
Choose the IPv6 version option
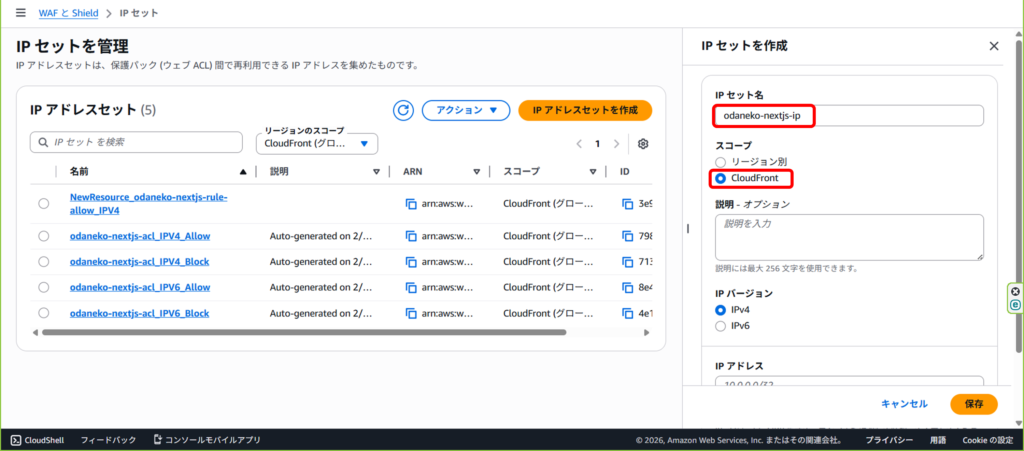(x=720, y=326)
